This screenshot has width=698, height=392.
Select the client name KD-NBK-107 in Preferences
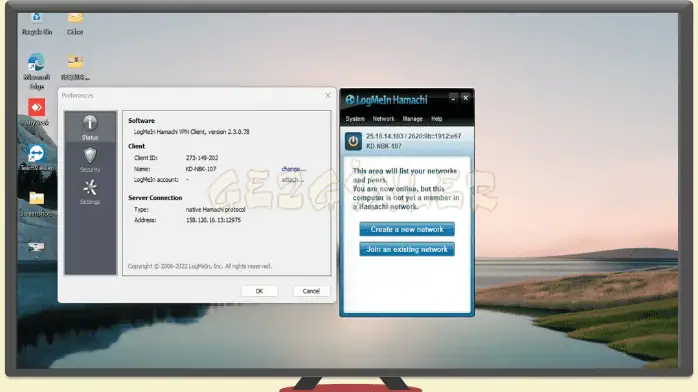201,169
